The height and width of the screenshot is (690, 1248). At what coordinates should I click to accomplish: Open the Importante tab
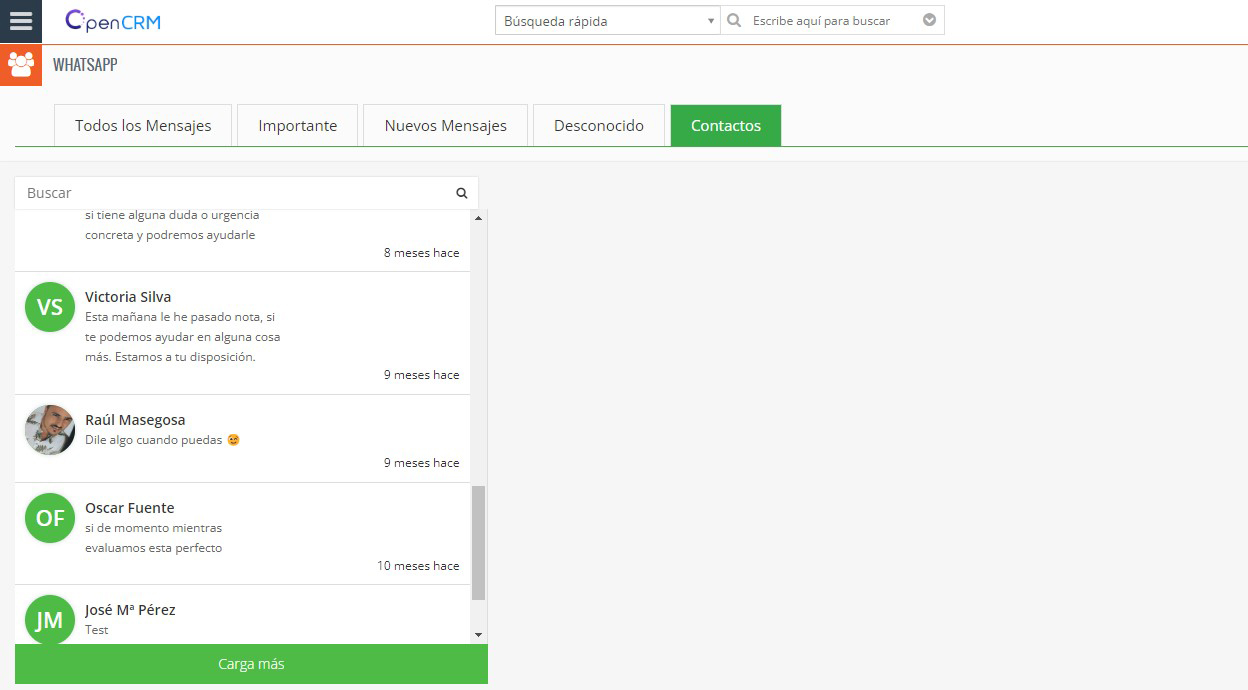298,125
